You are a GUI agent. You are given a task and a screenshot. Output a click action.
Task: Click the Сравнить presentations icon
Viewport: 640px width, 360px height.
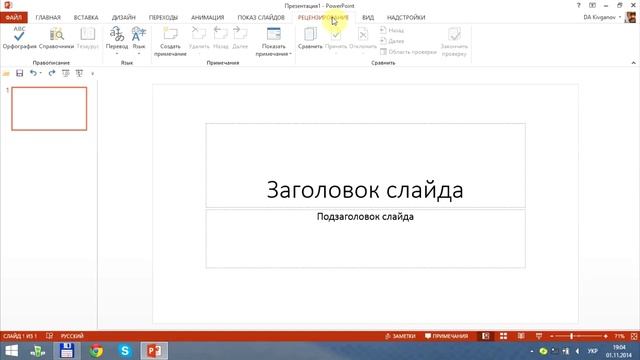(x=310, y=33)
